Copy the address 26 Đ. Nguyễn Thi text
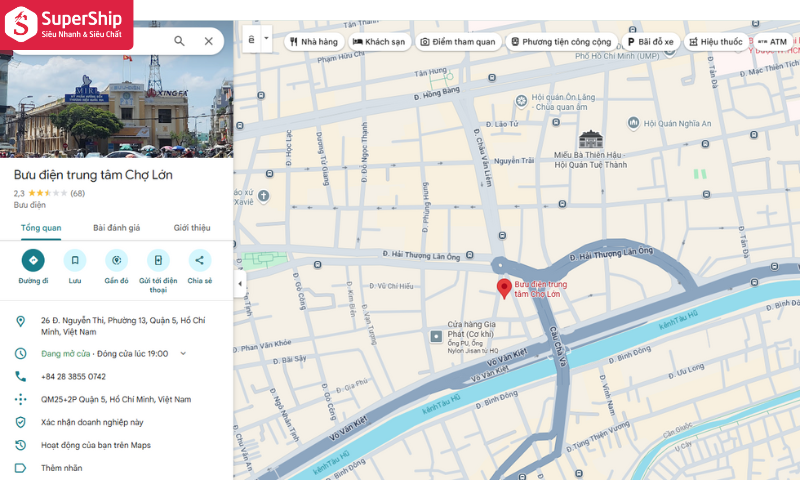 click(x=123, y=326)
